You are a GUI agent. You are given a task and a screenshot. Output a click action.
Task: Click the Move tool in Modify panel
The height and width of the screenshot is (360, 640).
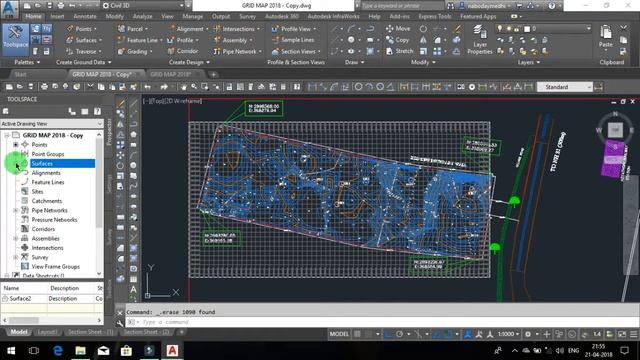click(x=398, y=29)
